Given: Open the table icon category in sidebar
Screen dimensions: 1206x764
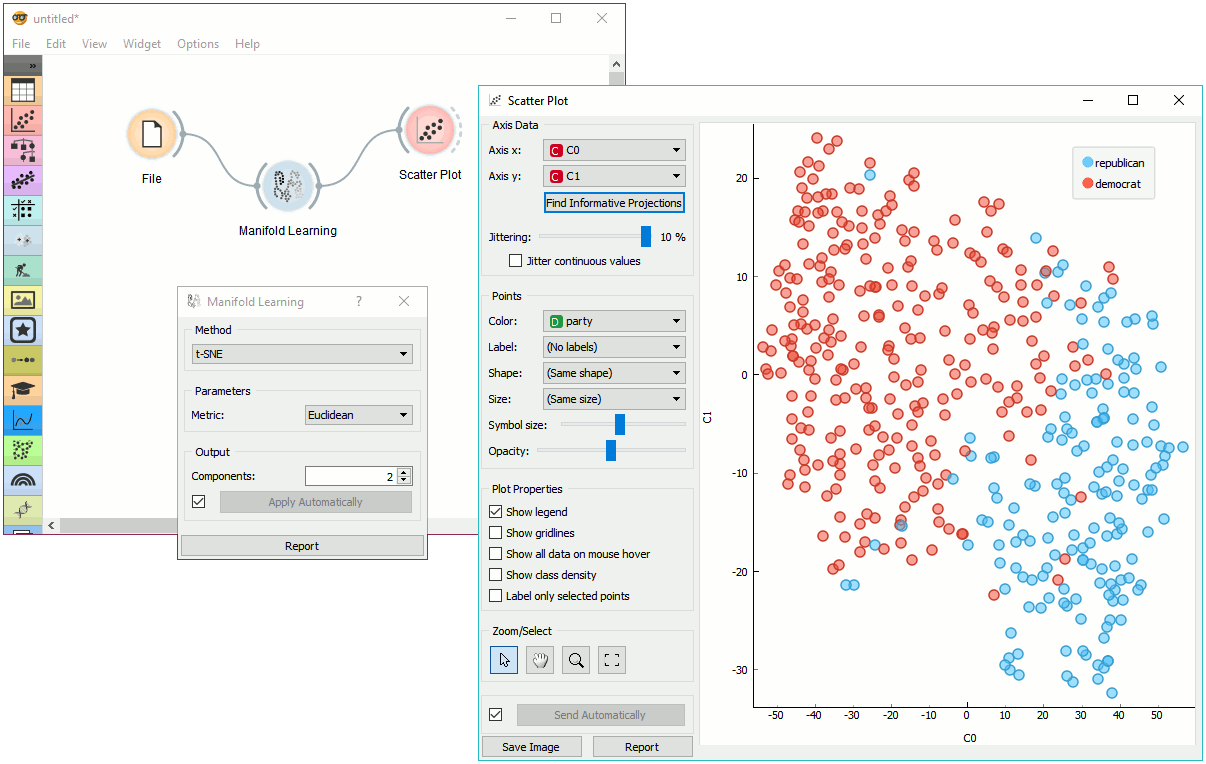Looking at the screenshot, I should pyautogui.click(x=22, y=90).
